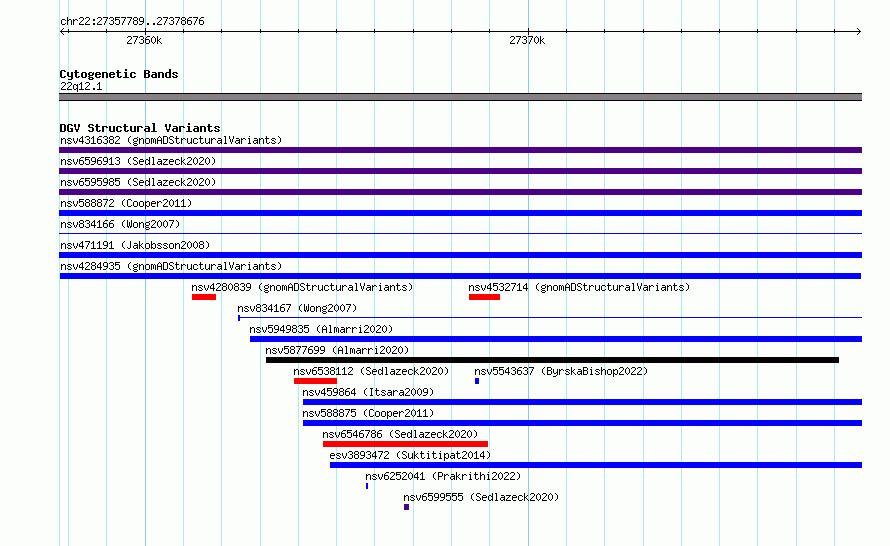Open nsv5949835 (Almarri2020) label
This screenshot has width=890, height=546.
321,329
